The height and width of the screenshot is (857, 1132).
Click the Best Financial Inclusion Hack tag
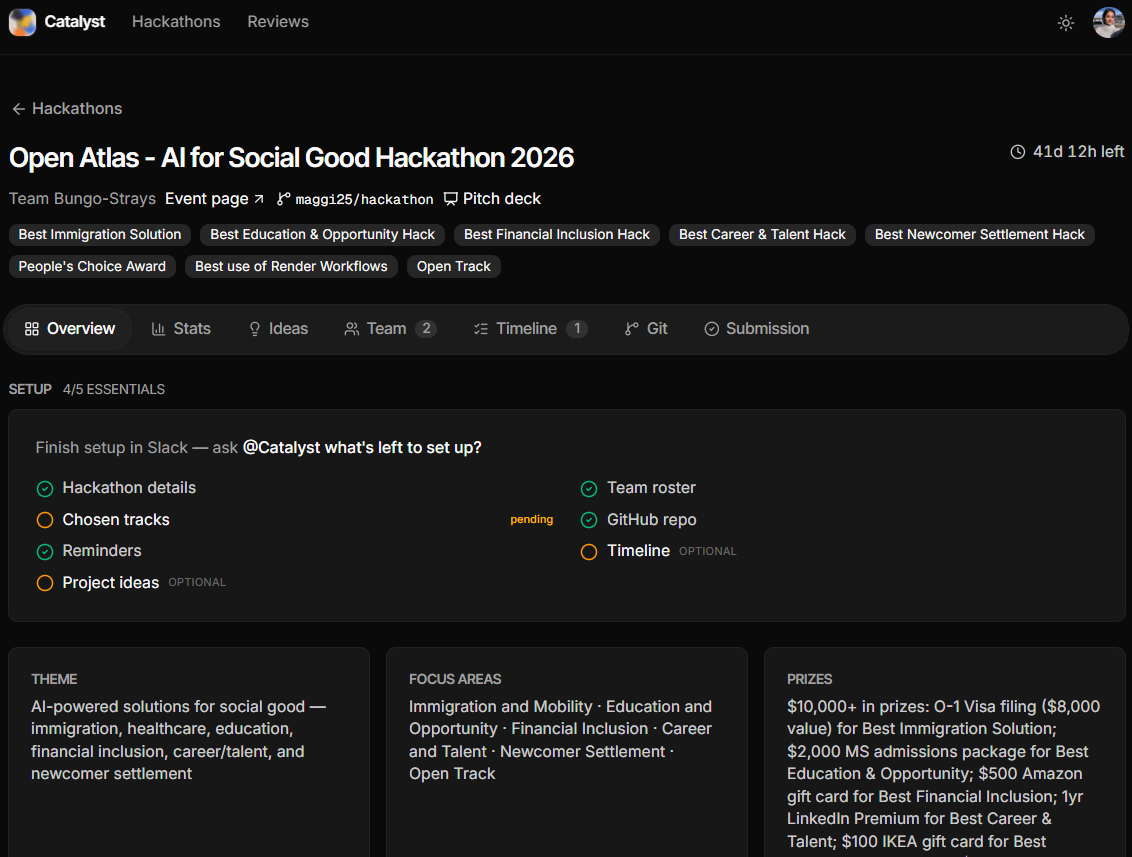(x=557, y=235)
